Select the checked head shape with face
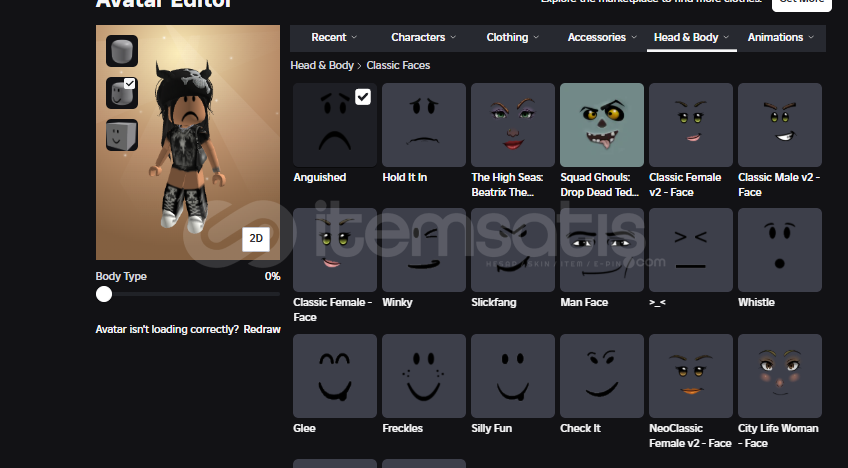Screen dimensions: 848x468 pyautogui.click(x=122, y=93)
